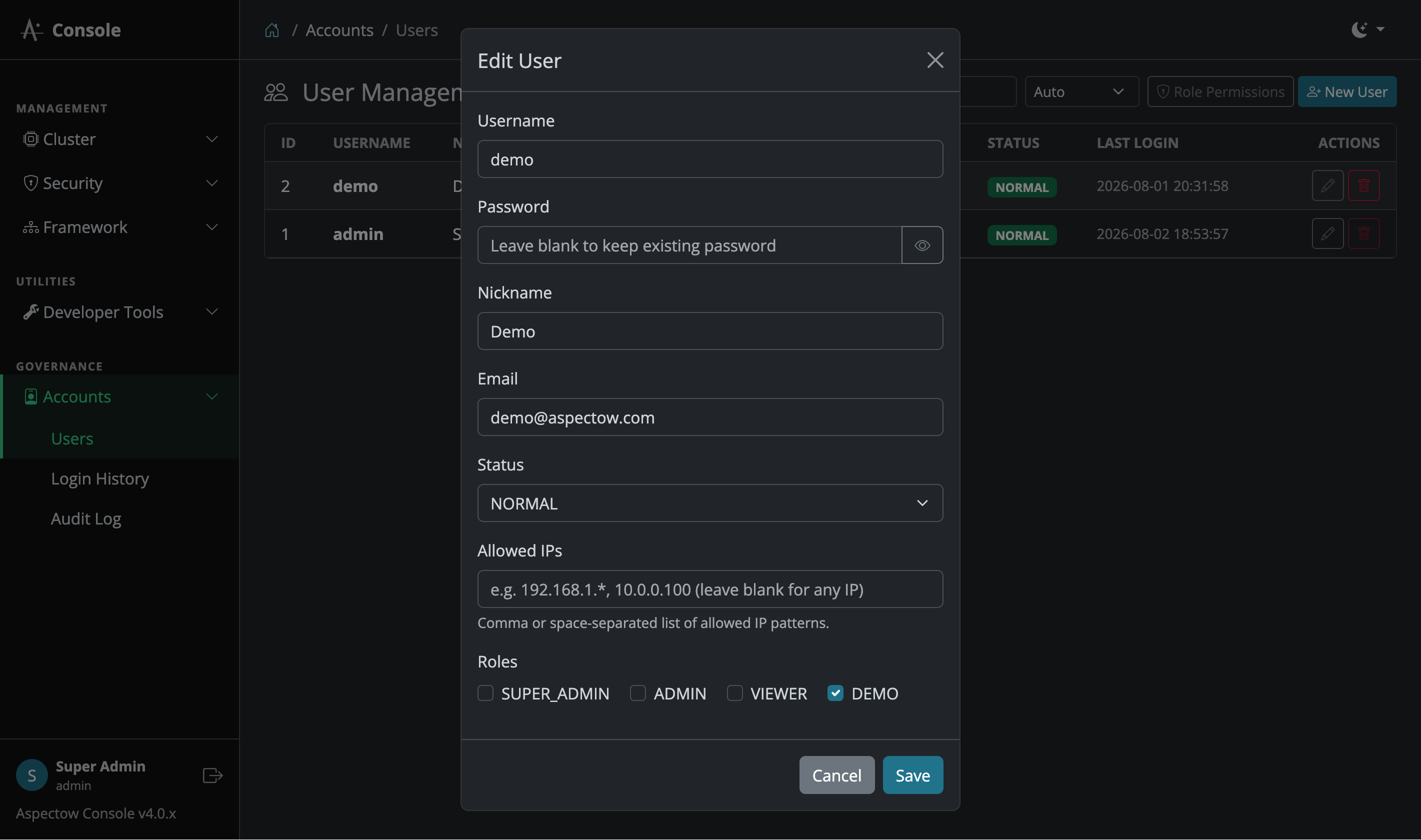The width and height of the screenshot is (1421, 840).
Task: Click into the Username field
Action: [x=710, y=159]
